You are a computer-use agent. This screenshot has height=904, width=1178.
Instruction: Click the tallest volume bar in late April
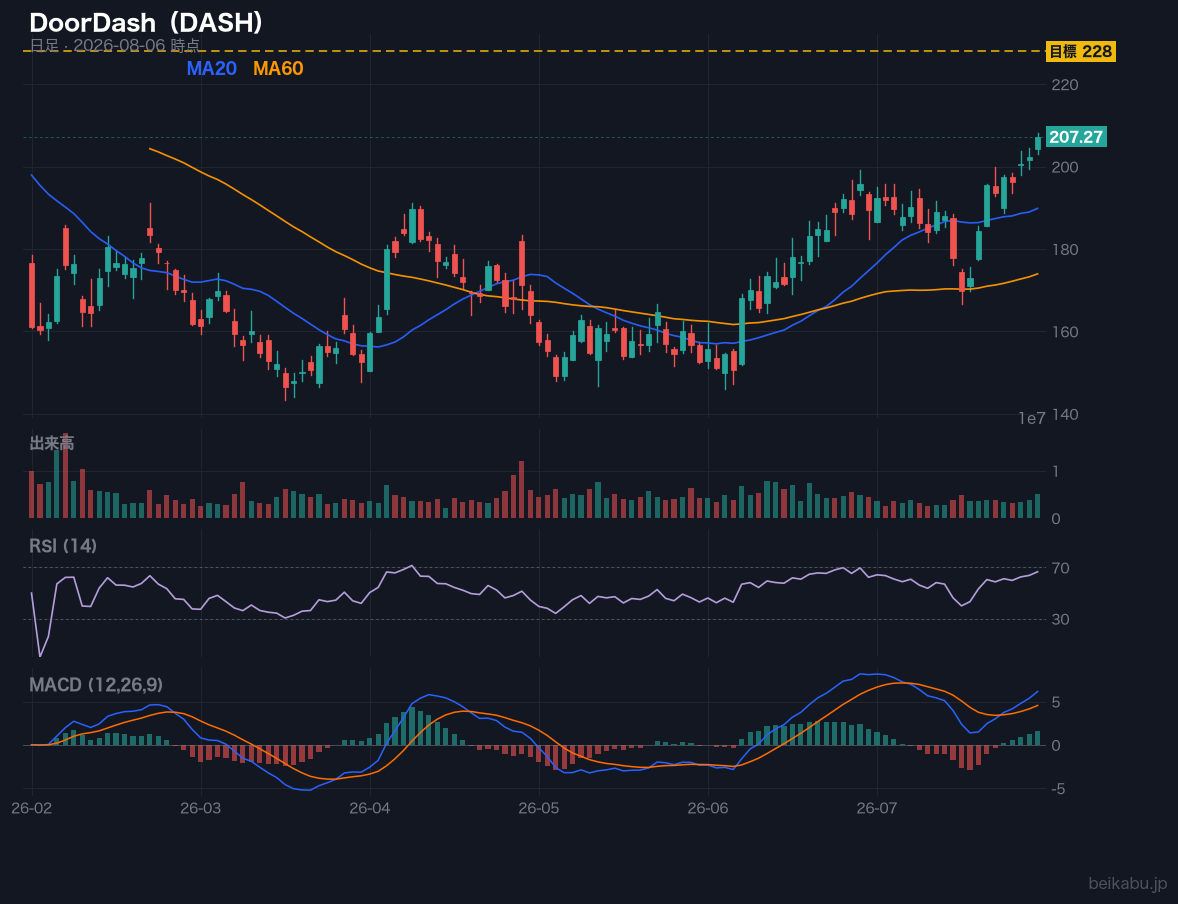pos(521,489)
